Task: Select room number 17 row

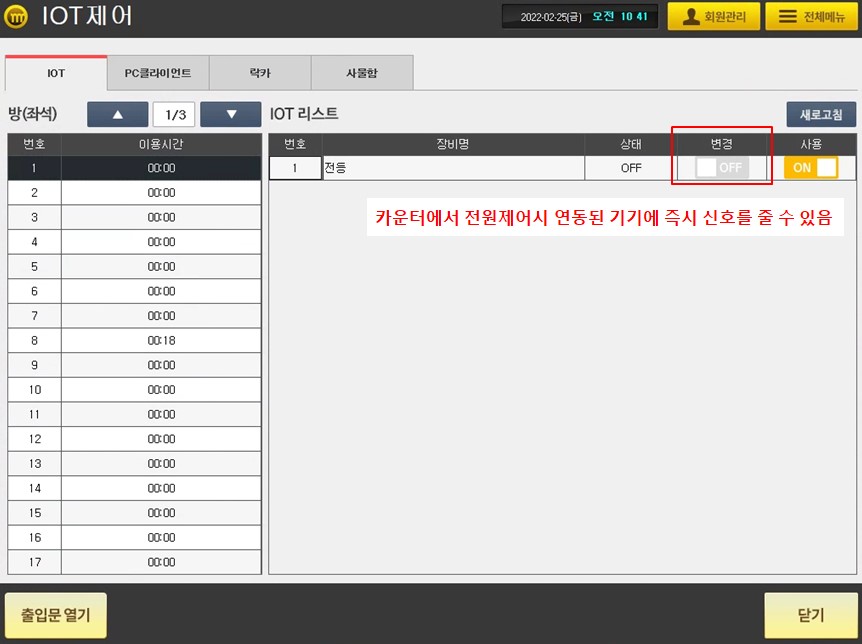Action: [x=135, y=562]
